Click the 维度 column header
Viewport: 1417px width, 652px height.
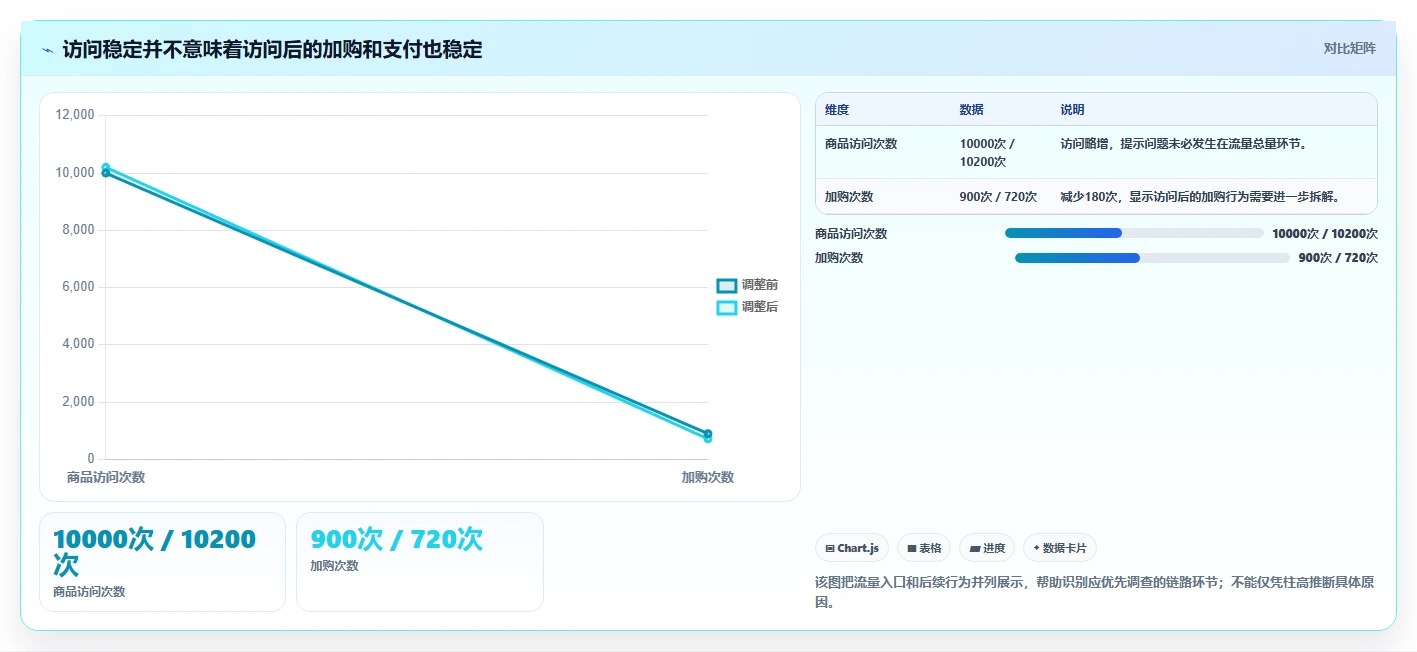pyautogui.click(x=837, y=110)
